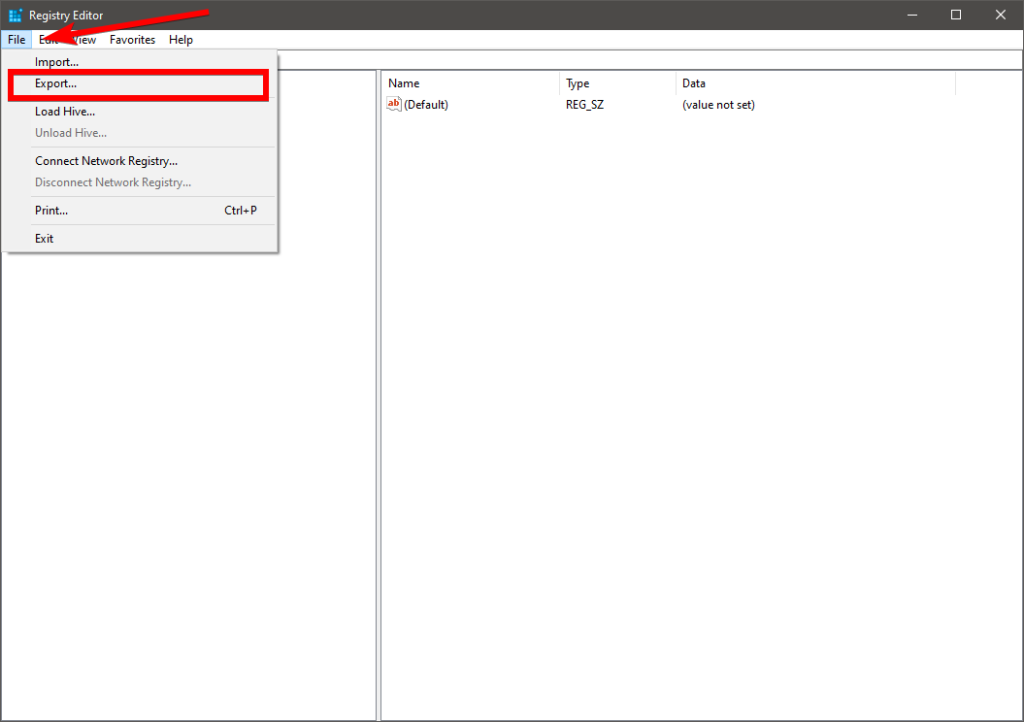Select Import from the File menu

pyautogui.click(x=56, y=61)
